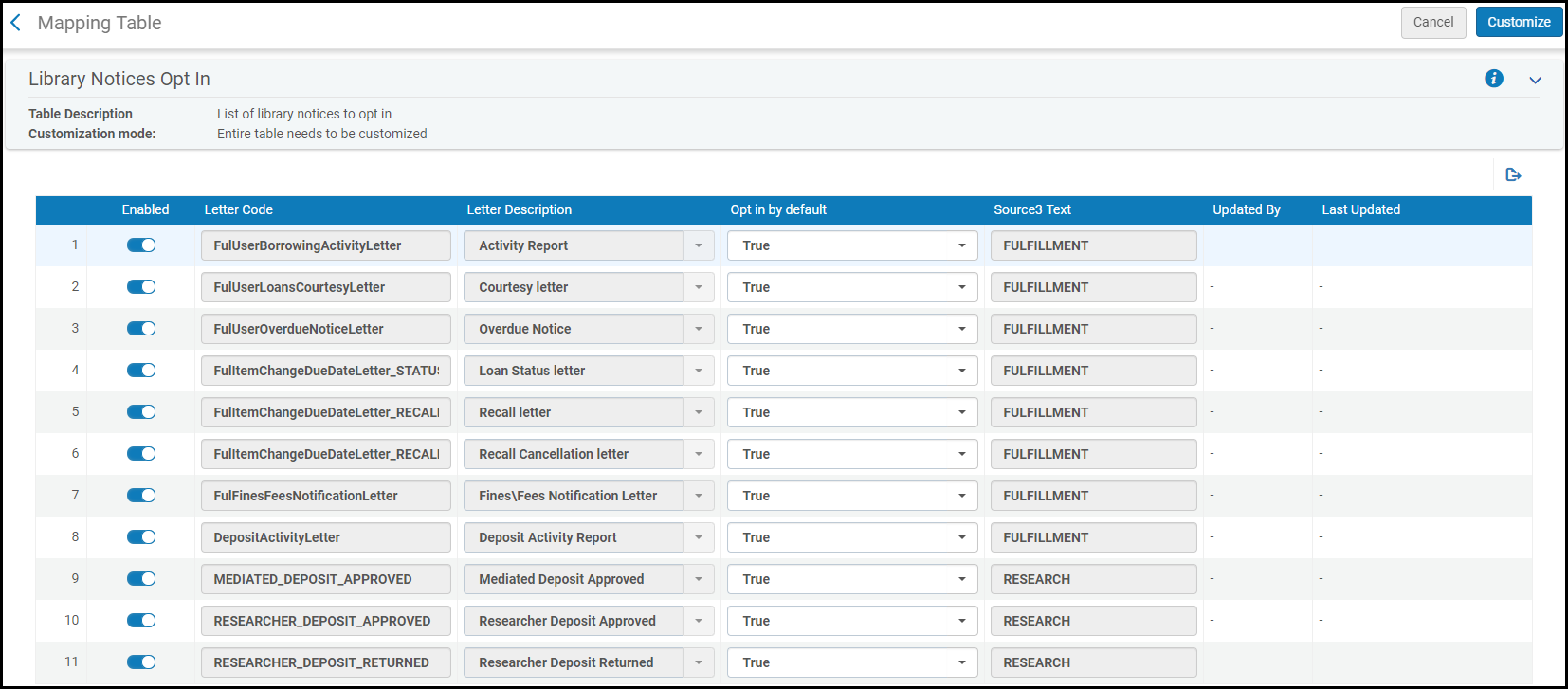This screenshot has width=1568, height=689.
Task: Open Opt in dropdown for Fines\Fees Notification Letter
Action: pos(852,496)
